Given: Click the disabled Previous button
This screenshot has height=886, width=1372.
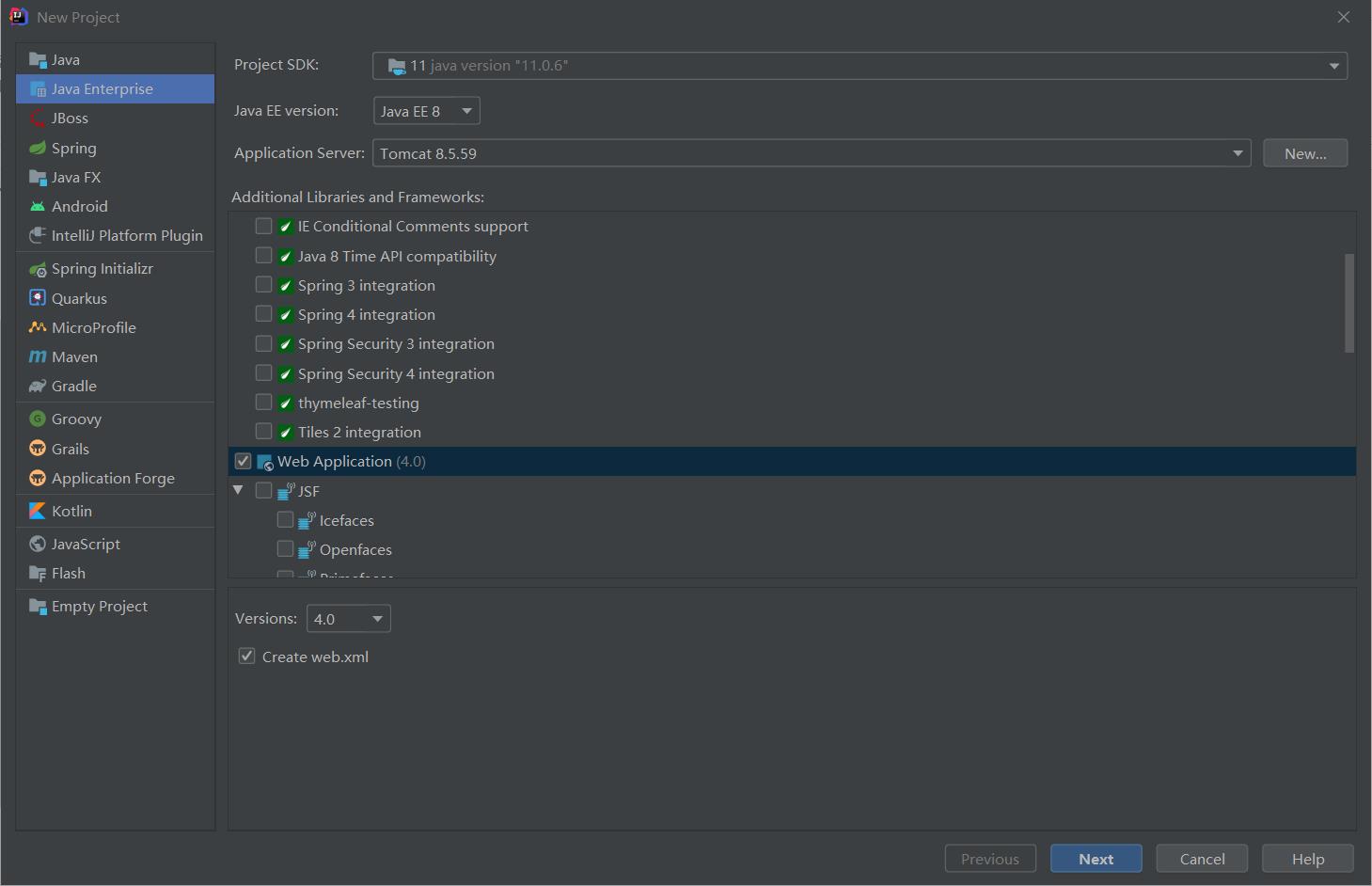Looking at the screenshot, I should coord(990,859).
